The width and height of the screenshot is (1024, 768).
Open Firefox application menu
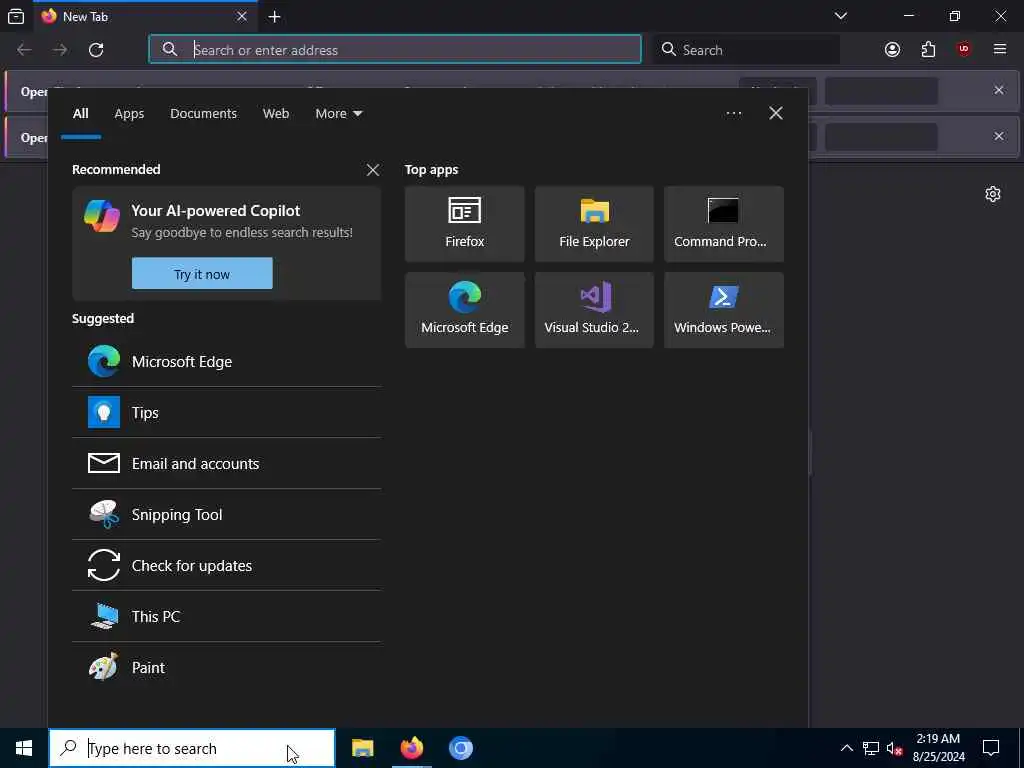1000,50
